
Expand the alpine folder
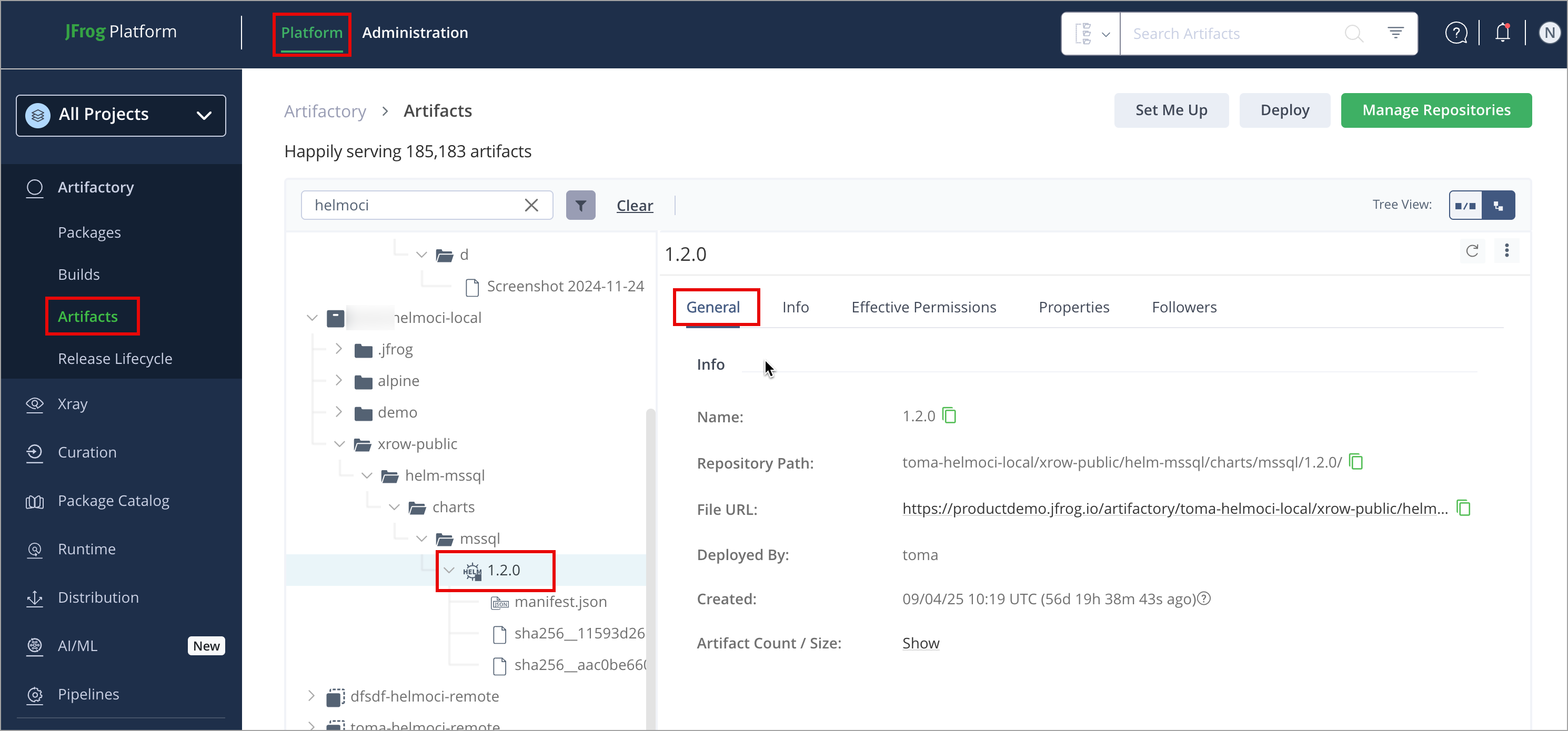point(339,381)
